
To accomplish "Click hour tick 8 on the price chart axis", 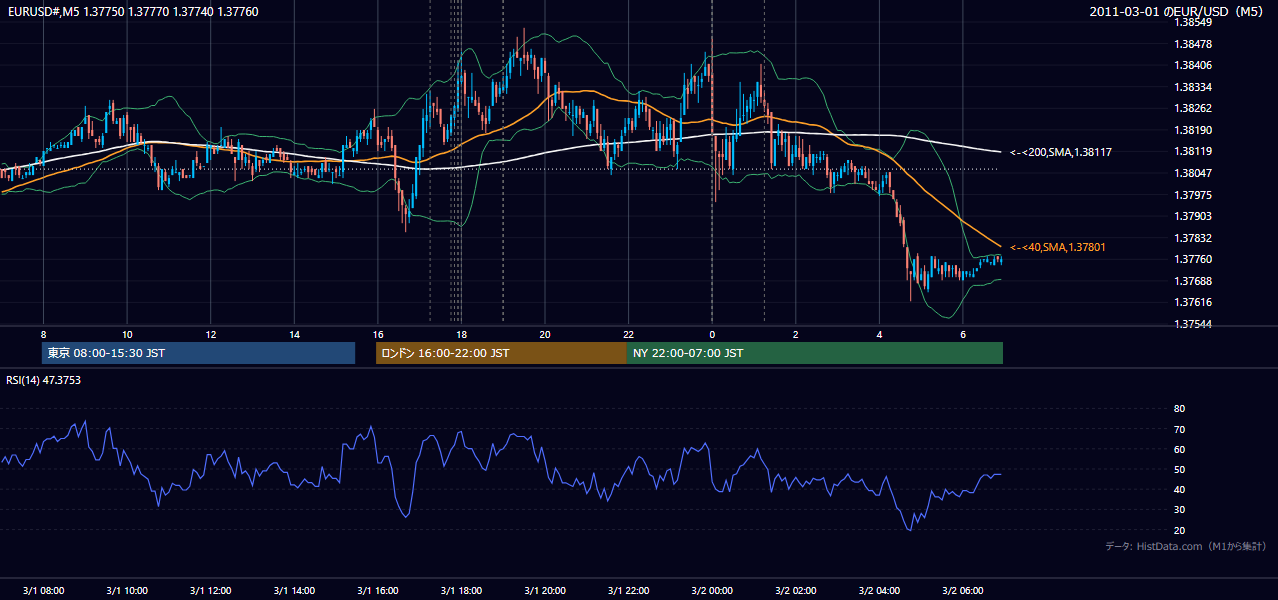I will click(43, 334).
